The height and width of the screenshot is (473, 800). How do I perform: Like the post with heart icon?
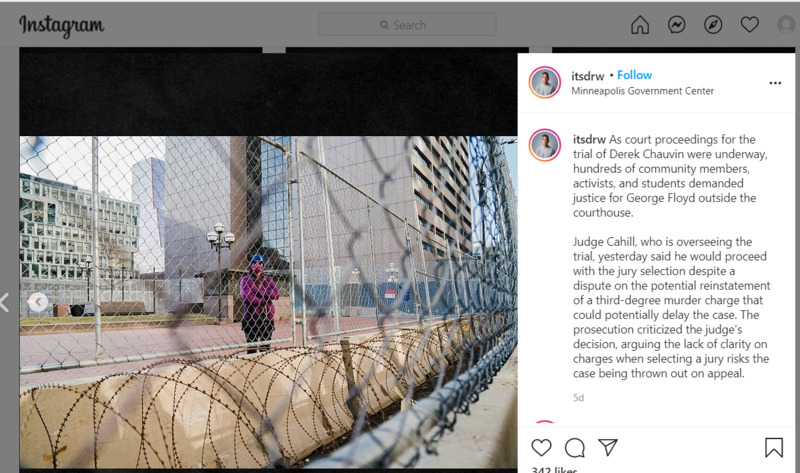(x=541, y=447)
